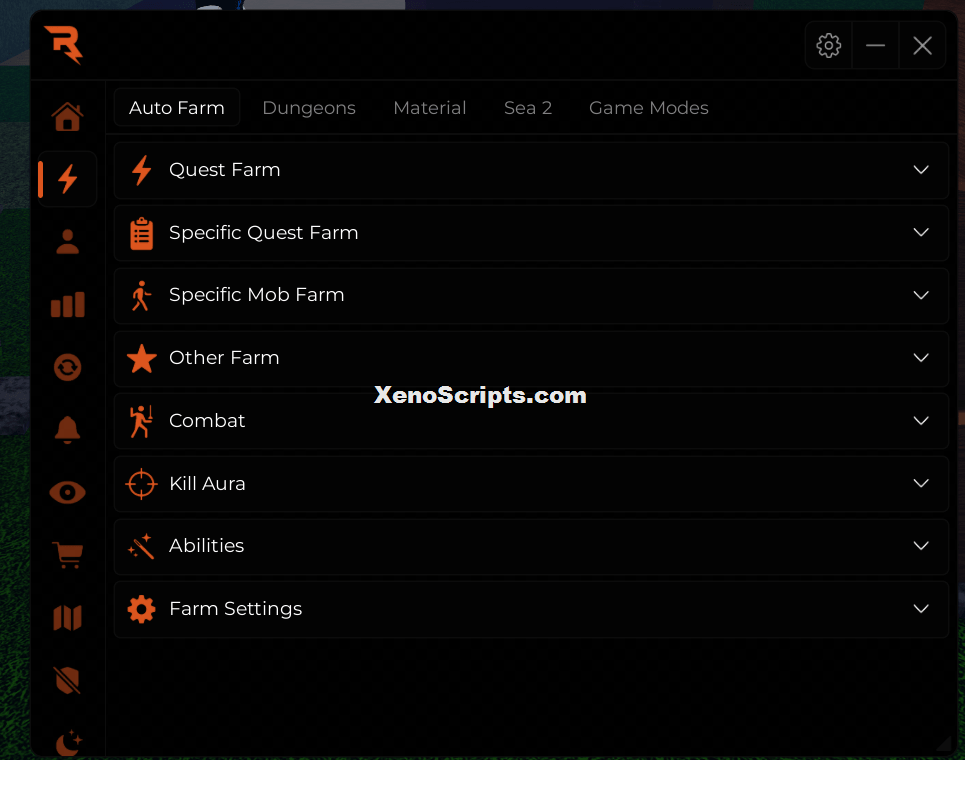Open the folded map sidebar icon
The height and width of the screenshot is (790, 965).
pyautogui.click(x=67, y=618)
